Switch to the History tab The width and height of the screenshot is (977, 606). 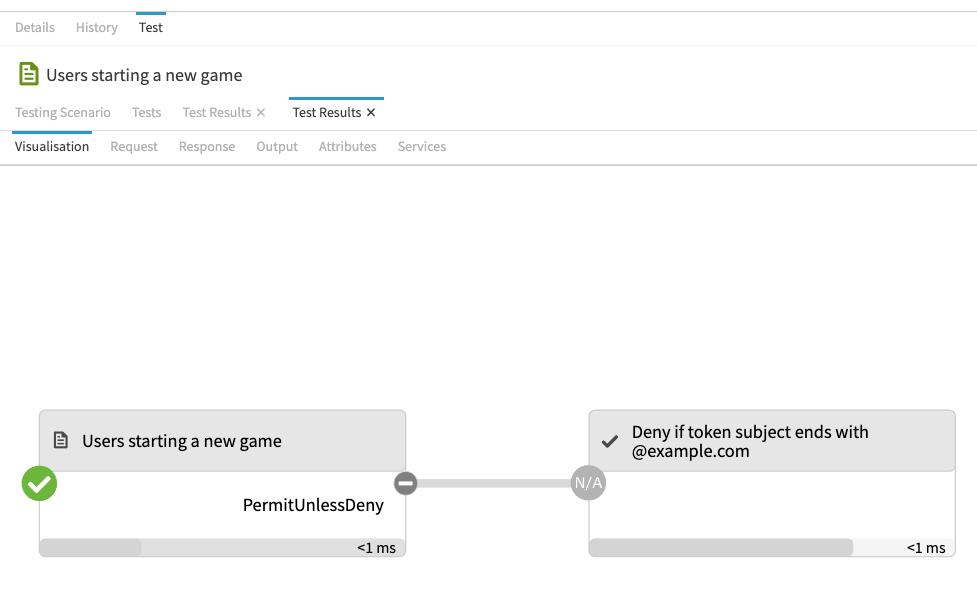click(97, 27)
